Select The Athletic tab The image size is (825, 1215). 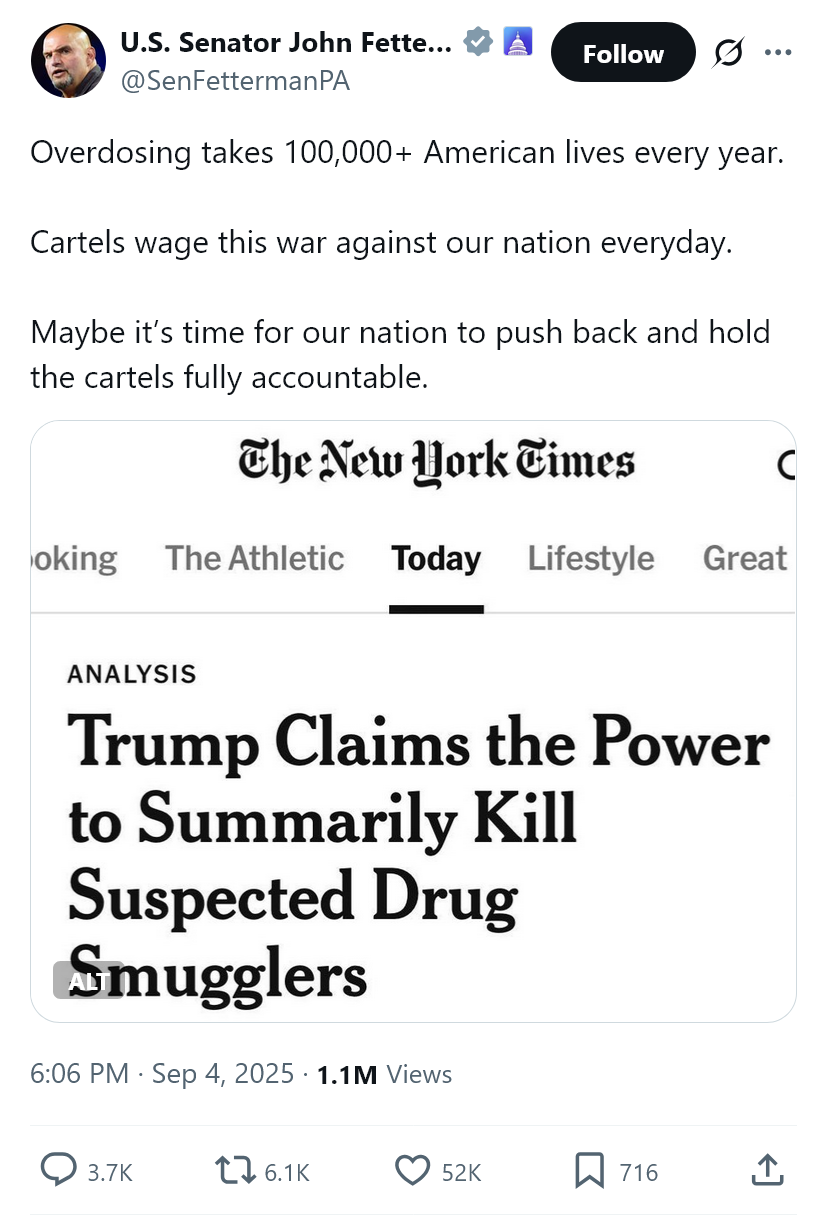254,558
